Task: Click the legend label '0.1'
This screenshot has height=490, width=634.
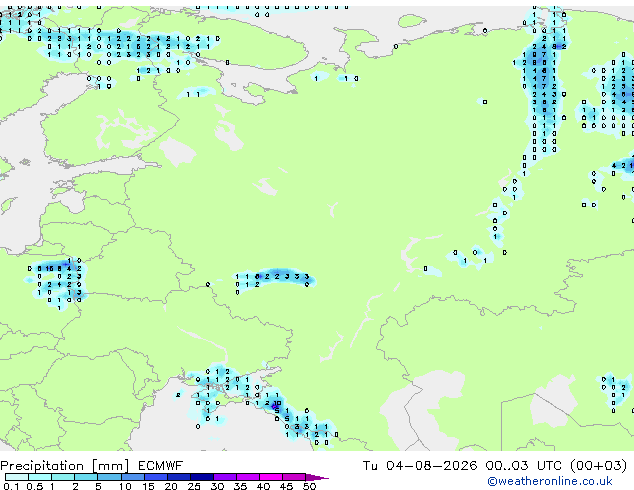Action: tap(11, 486)
